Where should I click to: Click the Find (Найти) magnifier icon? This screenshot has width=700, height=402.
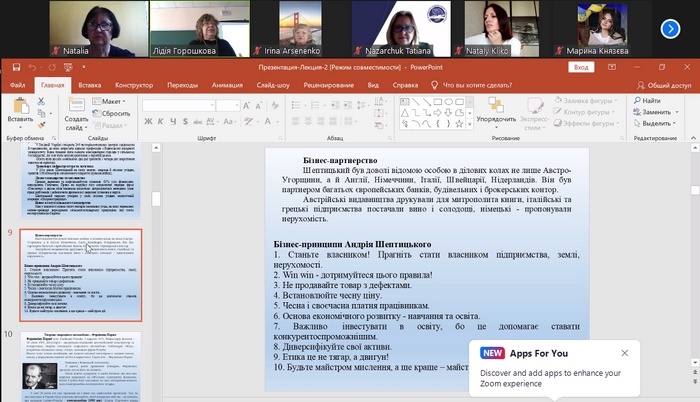click(637, 101)
